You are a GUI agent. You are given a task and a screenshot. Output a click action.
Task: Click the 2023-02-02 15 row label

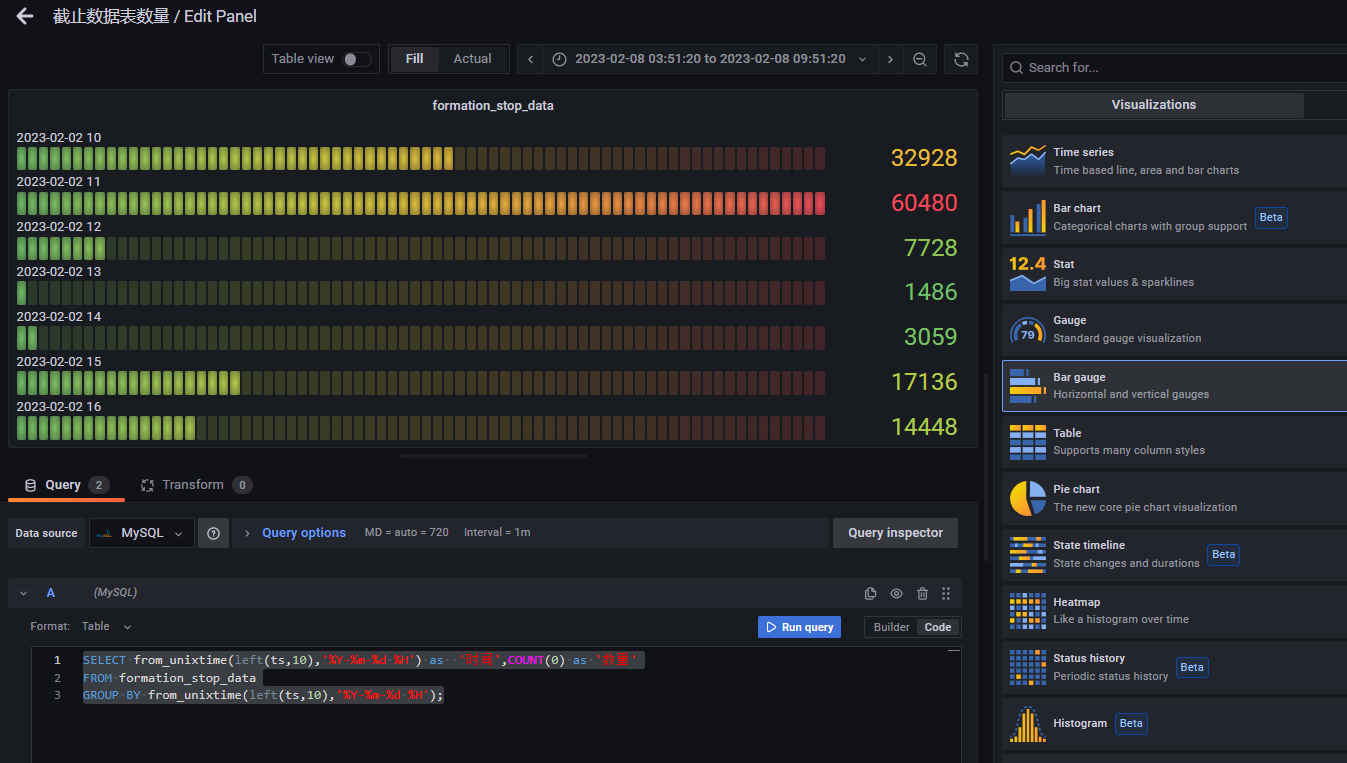click(59, 362)
